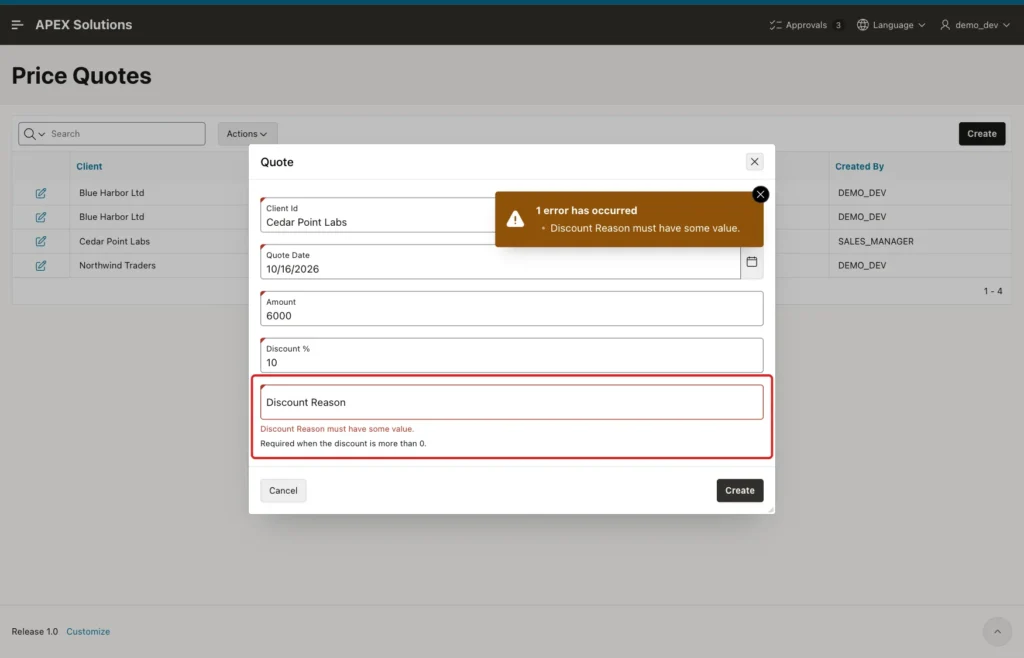Expand the Language dropdown
1024x658 pixels.
click(x=891, y=25)
